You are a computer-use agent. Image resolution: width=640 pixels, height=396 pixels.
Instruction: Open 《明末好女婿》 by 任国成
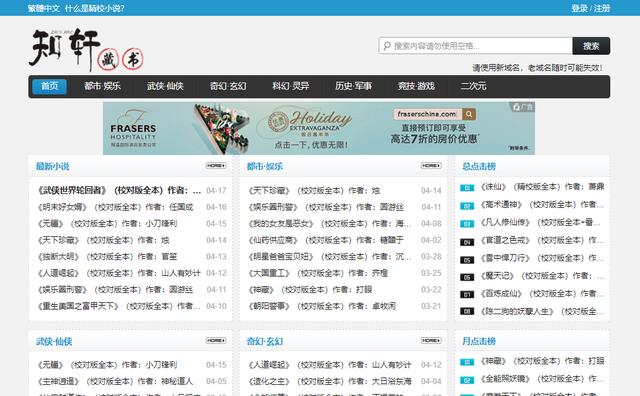[115, 207]
